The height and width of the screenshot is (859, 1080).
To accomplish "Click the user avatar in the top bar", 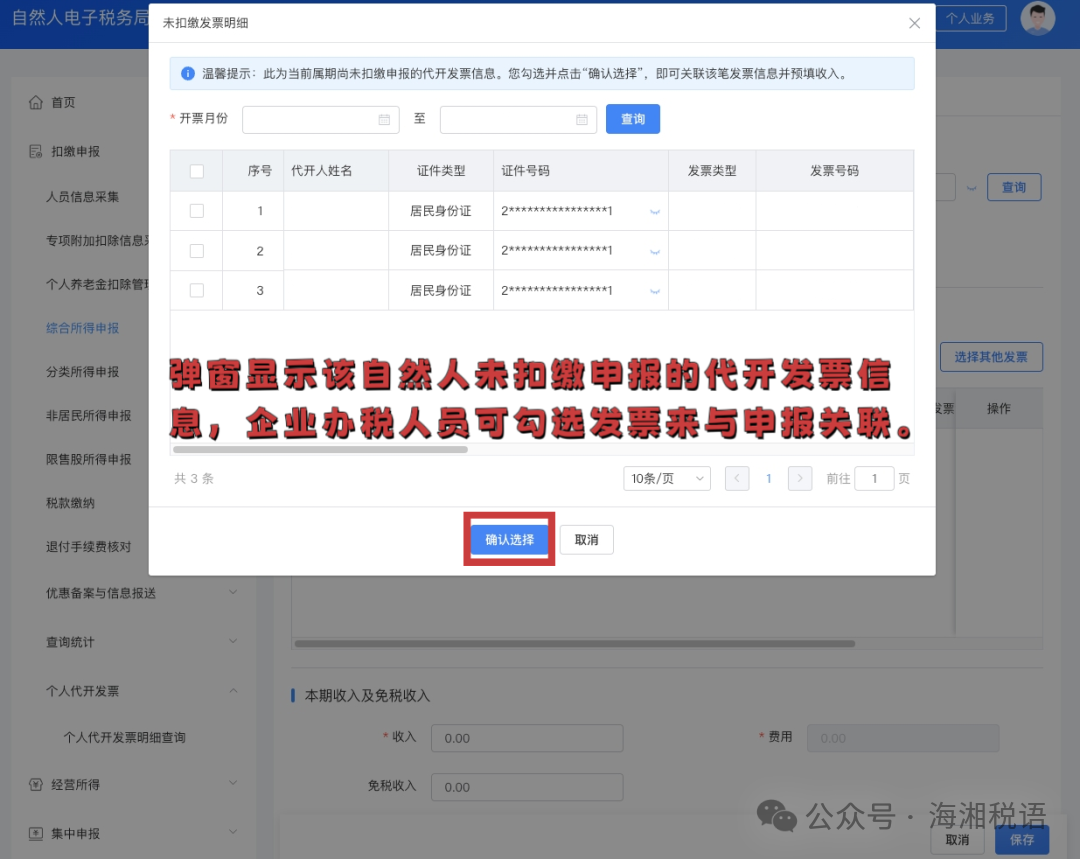I will point(1038,19).
